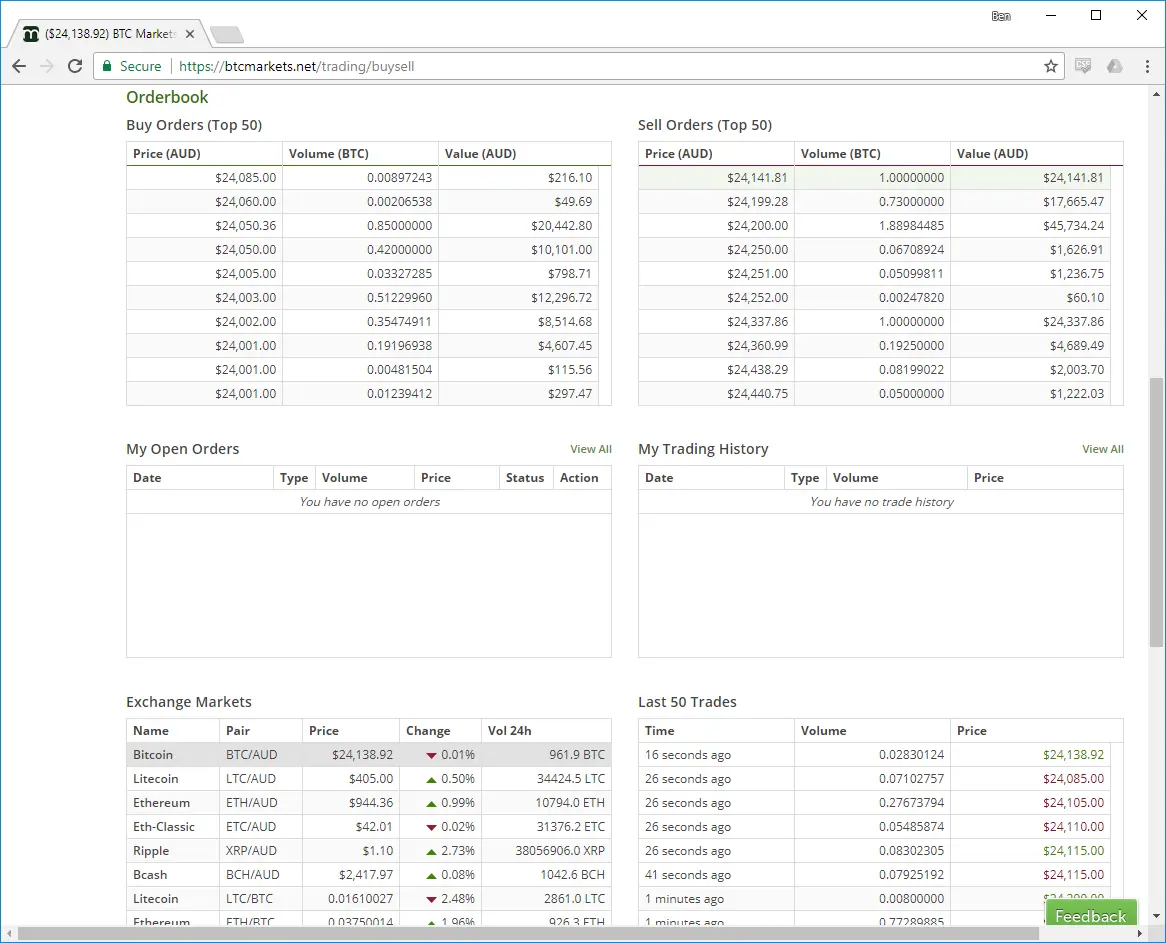Viewport: 1166px width, 943px height.
Task: Select the Eth-Classic ETC/AUD market row
Action: 369,826
